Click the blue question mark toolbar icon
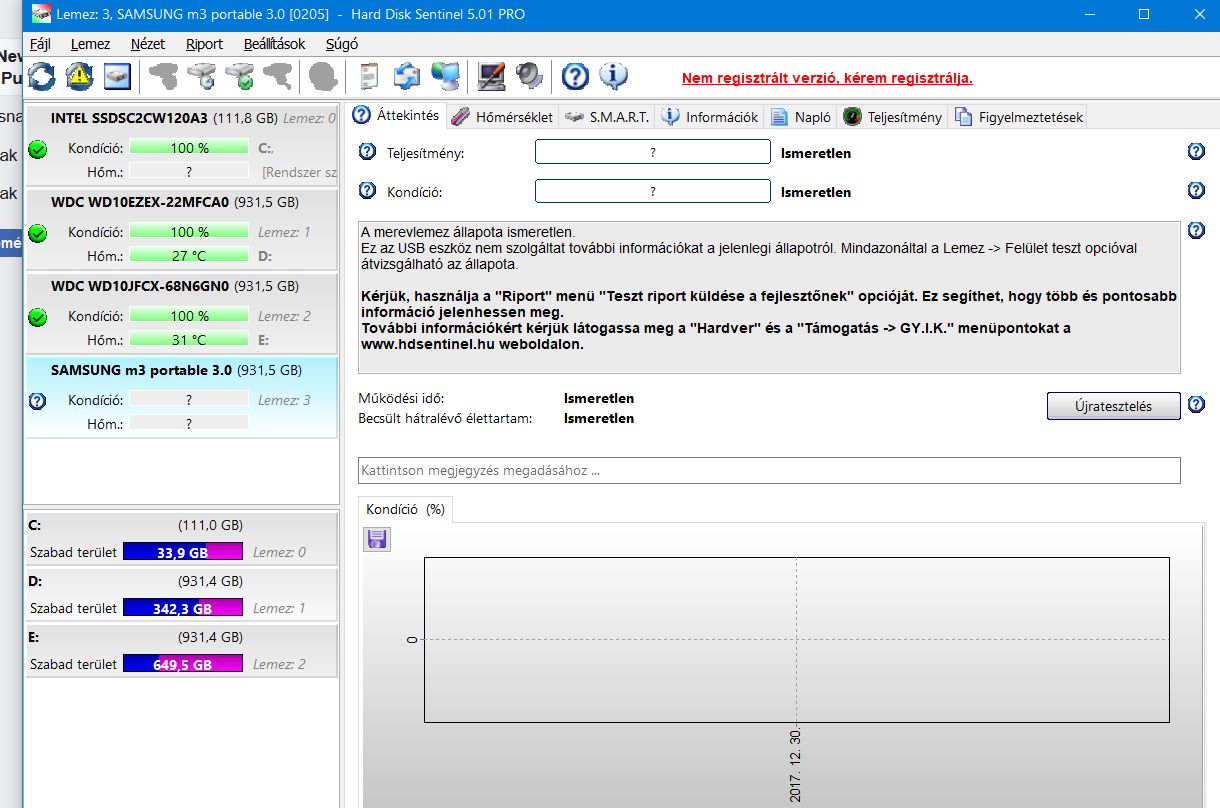This screenshot has height=808, width=1220. [575, 75]
